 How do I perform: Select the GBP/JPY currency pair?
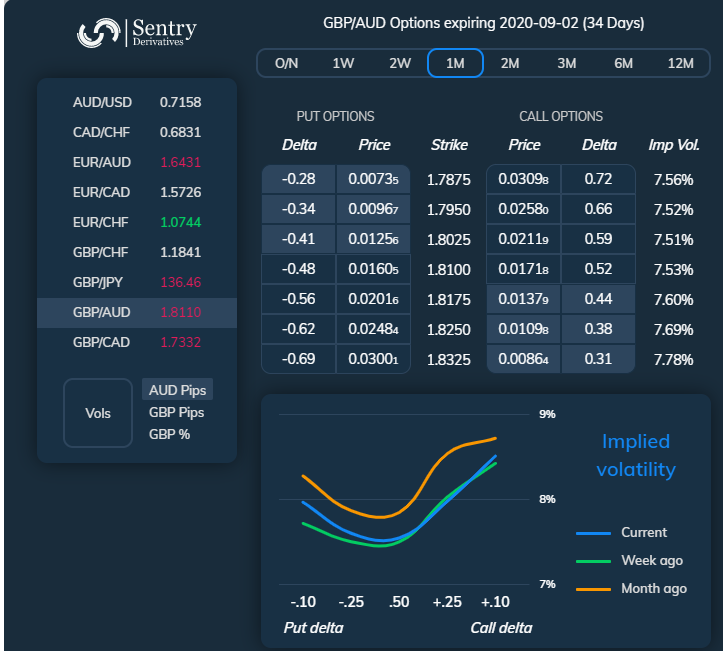pos(137,282)
